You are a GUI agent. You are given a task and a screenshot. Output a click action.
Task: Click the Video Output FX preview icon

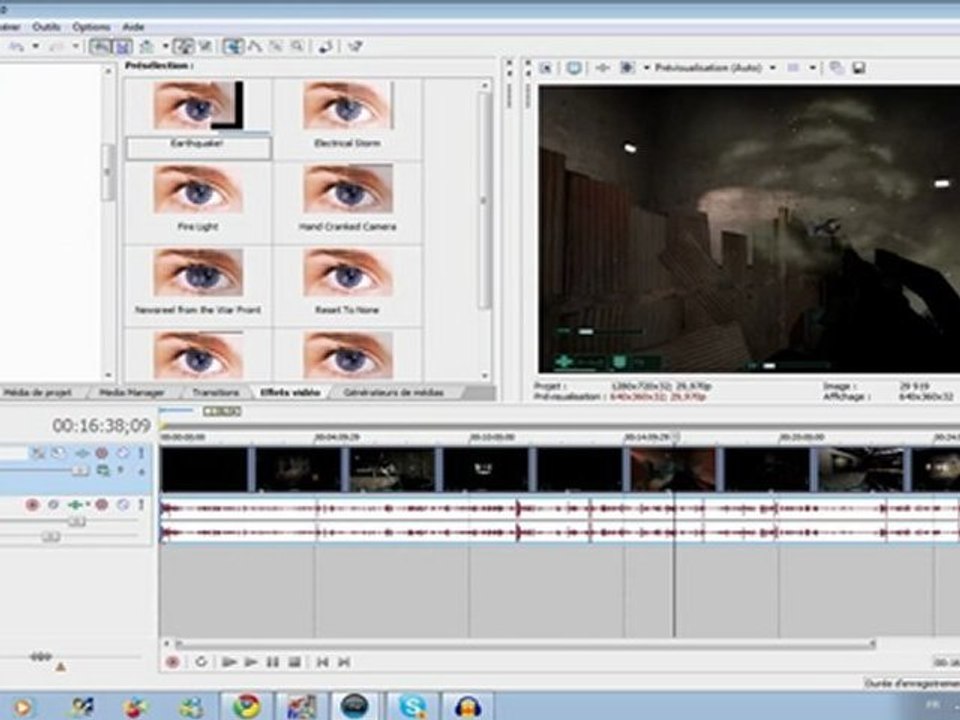pyautogui.click(x=602, y=67)
